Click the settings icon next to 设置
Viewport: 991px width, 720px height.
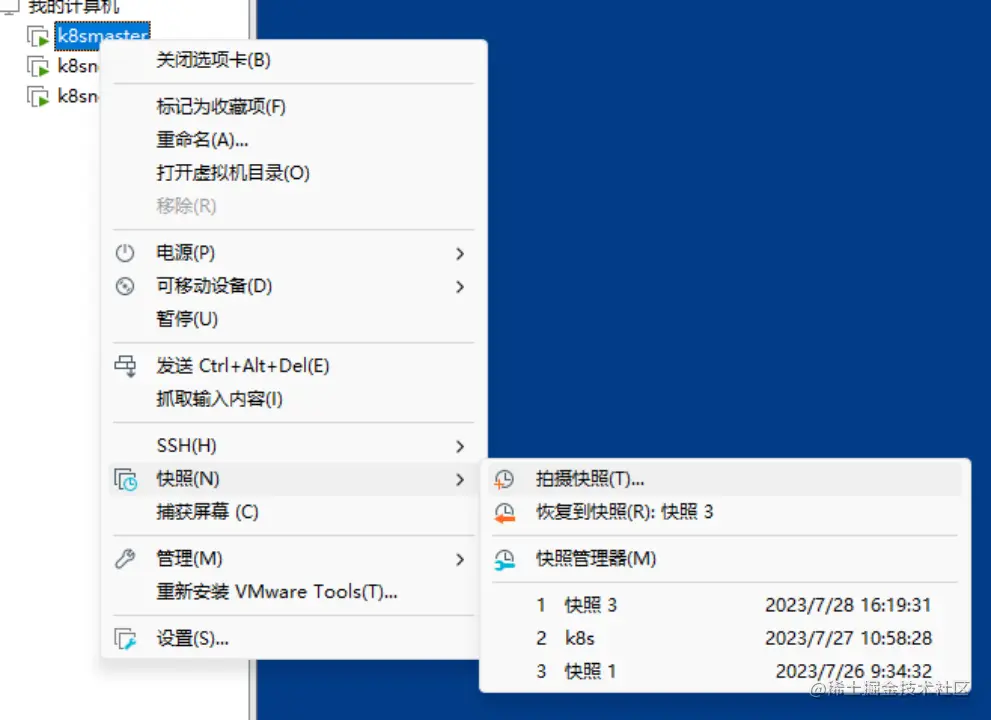(x=125, y=638)
